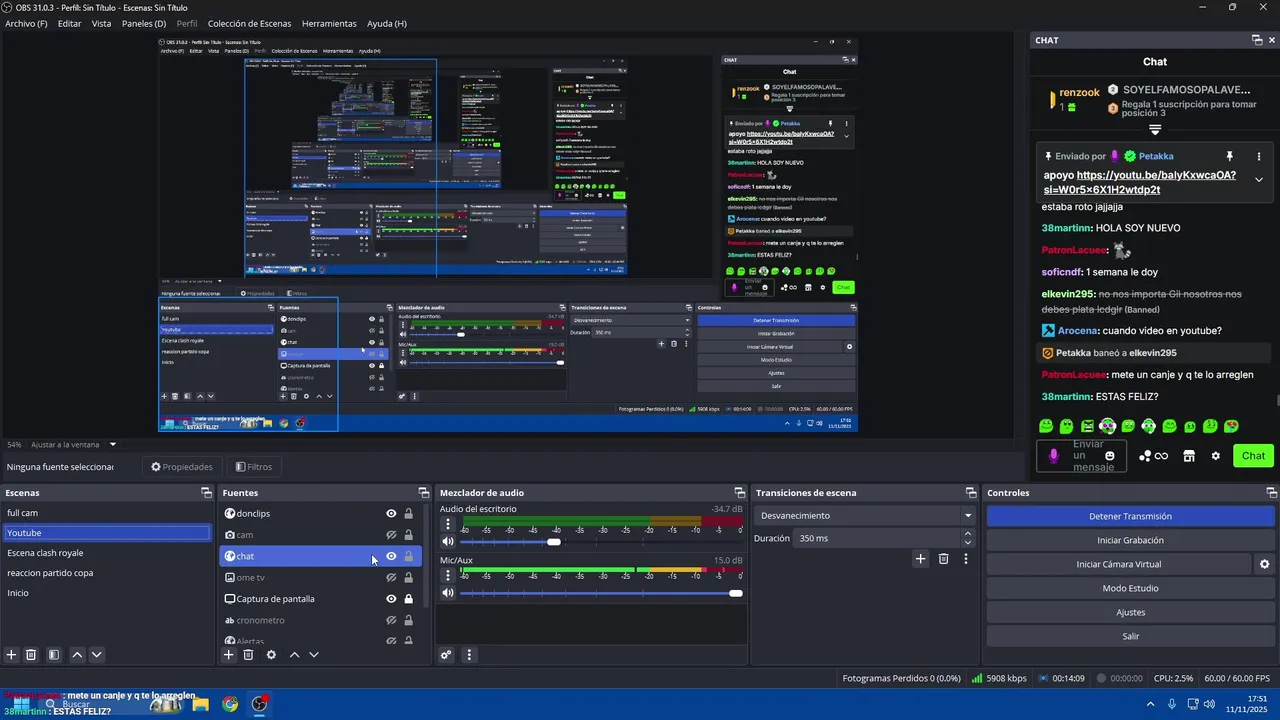Send message with the green Chat button

pyautogui.click(x=1253, y=456)
